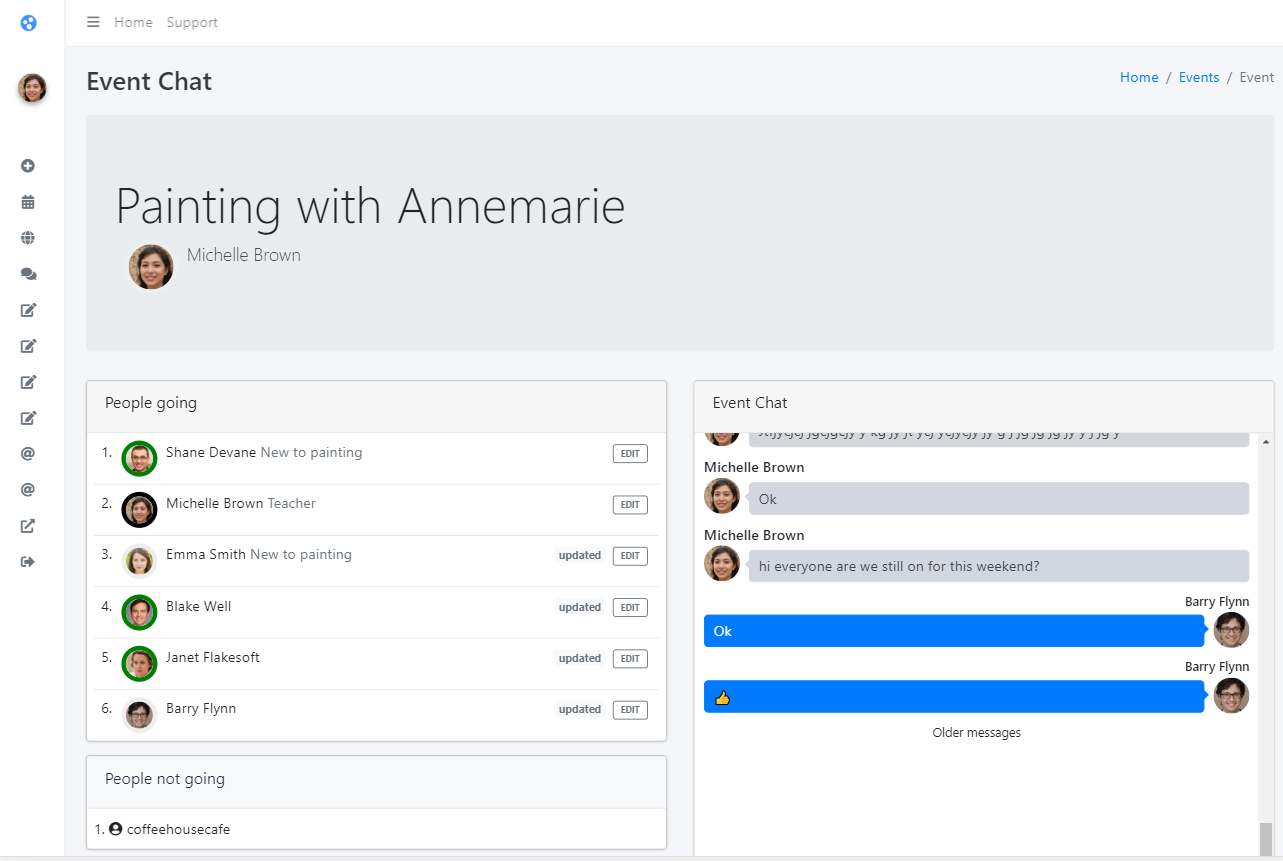Click the Painting with Annemarie title
The width and height of the screenshot is (1283, 861).
click(370, 207)
